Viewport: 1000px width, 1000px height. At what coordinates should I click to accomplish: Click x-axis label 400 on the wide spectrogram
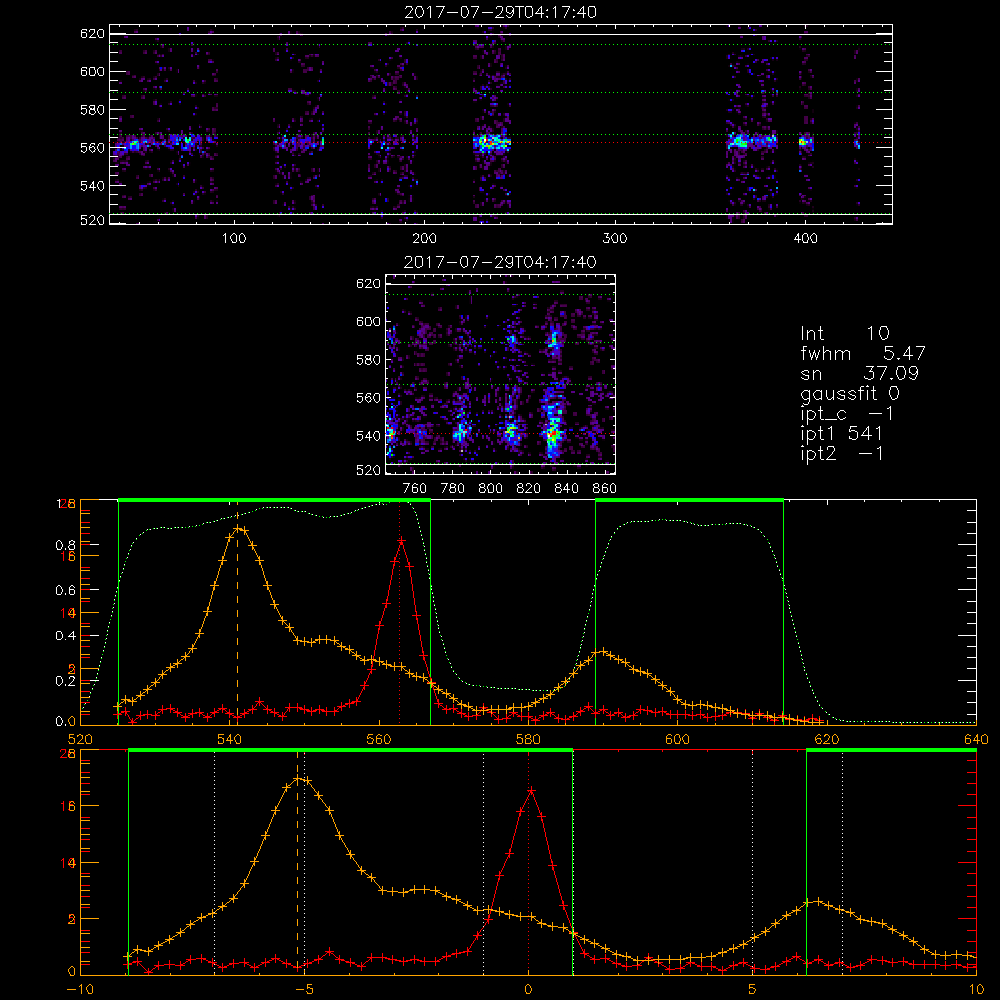805,239
